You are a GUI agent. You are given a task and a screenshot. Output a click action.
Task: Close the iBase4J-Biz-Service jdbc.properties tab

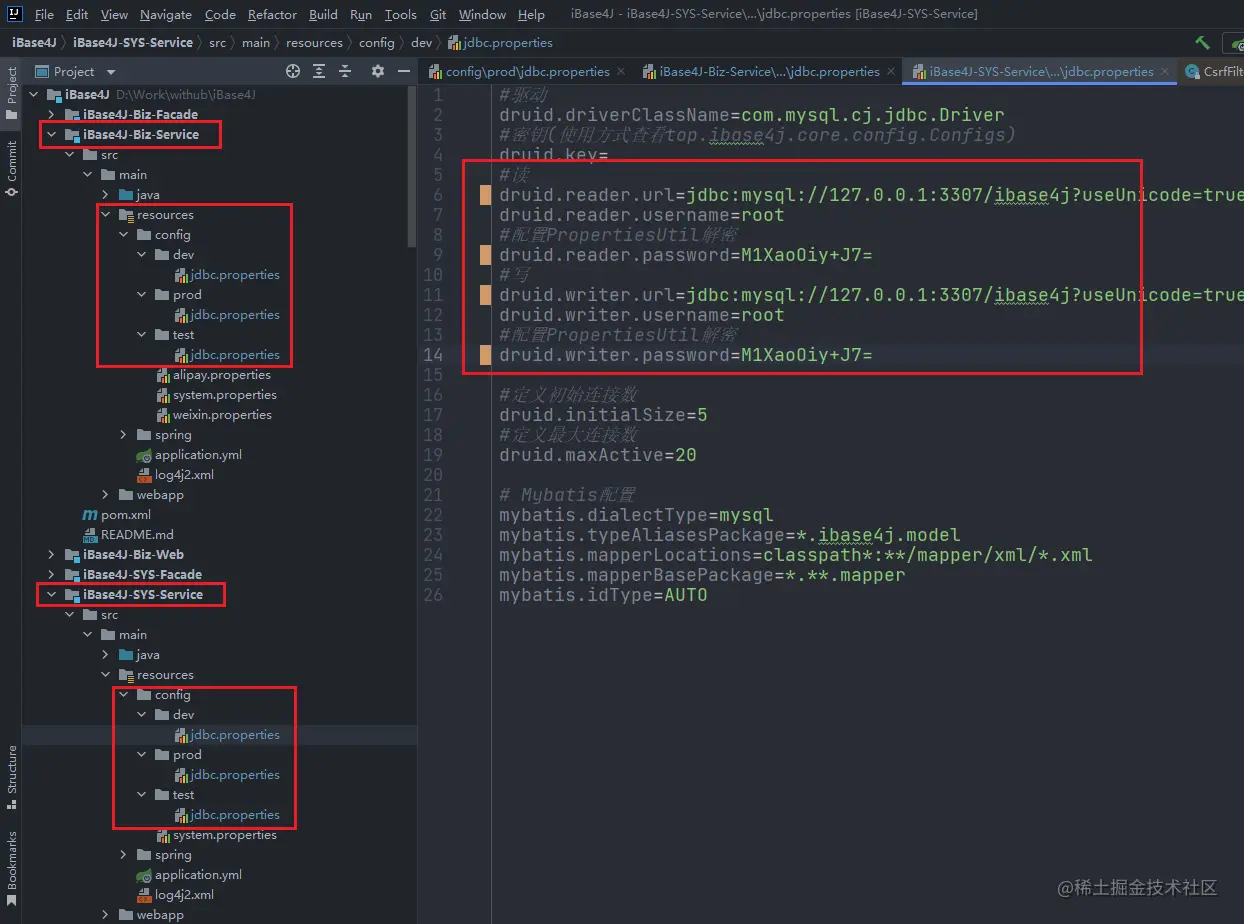coord(891,71)
